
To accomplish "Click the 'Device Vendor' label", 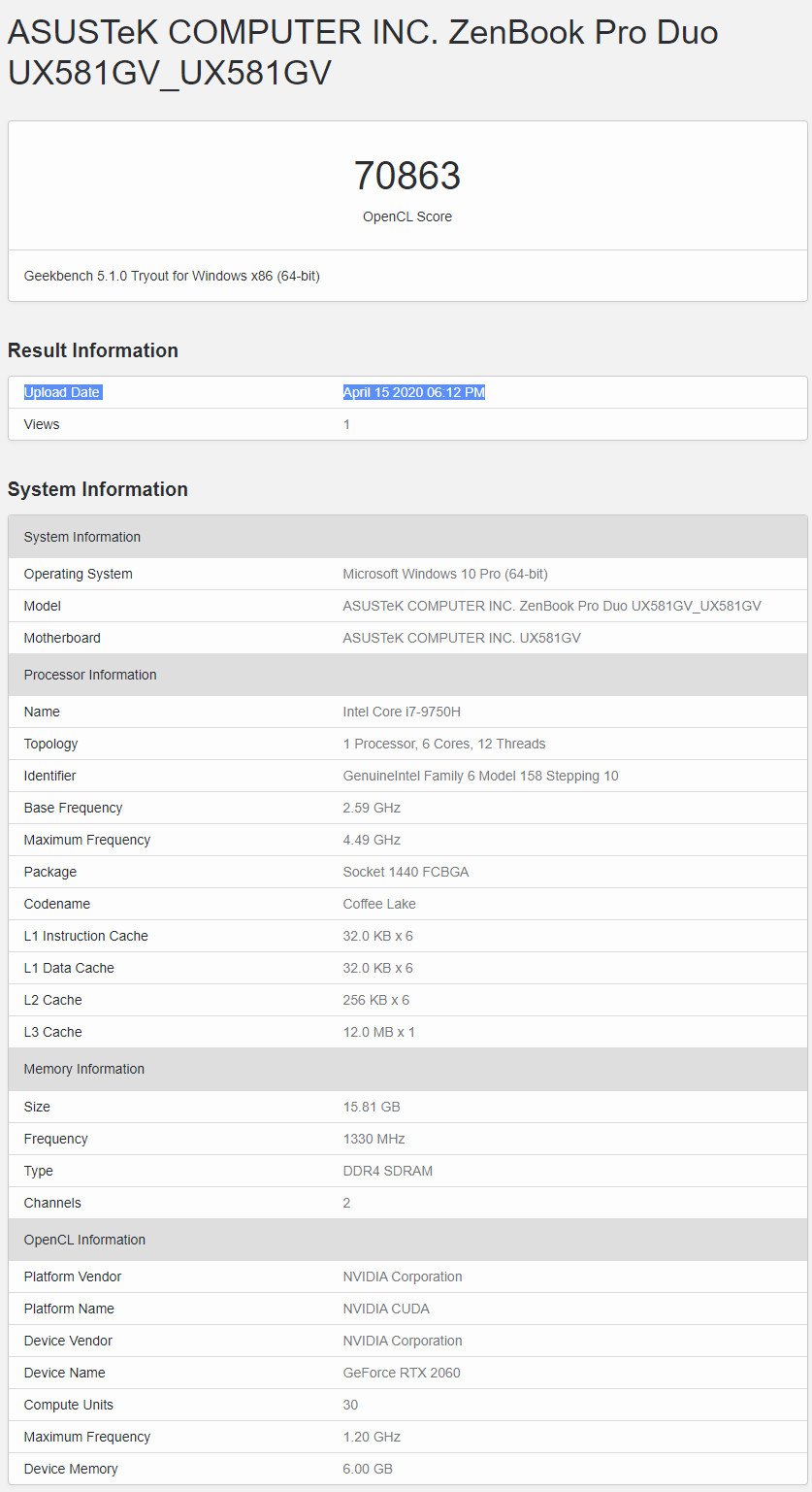I will tap(68, 1341).
